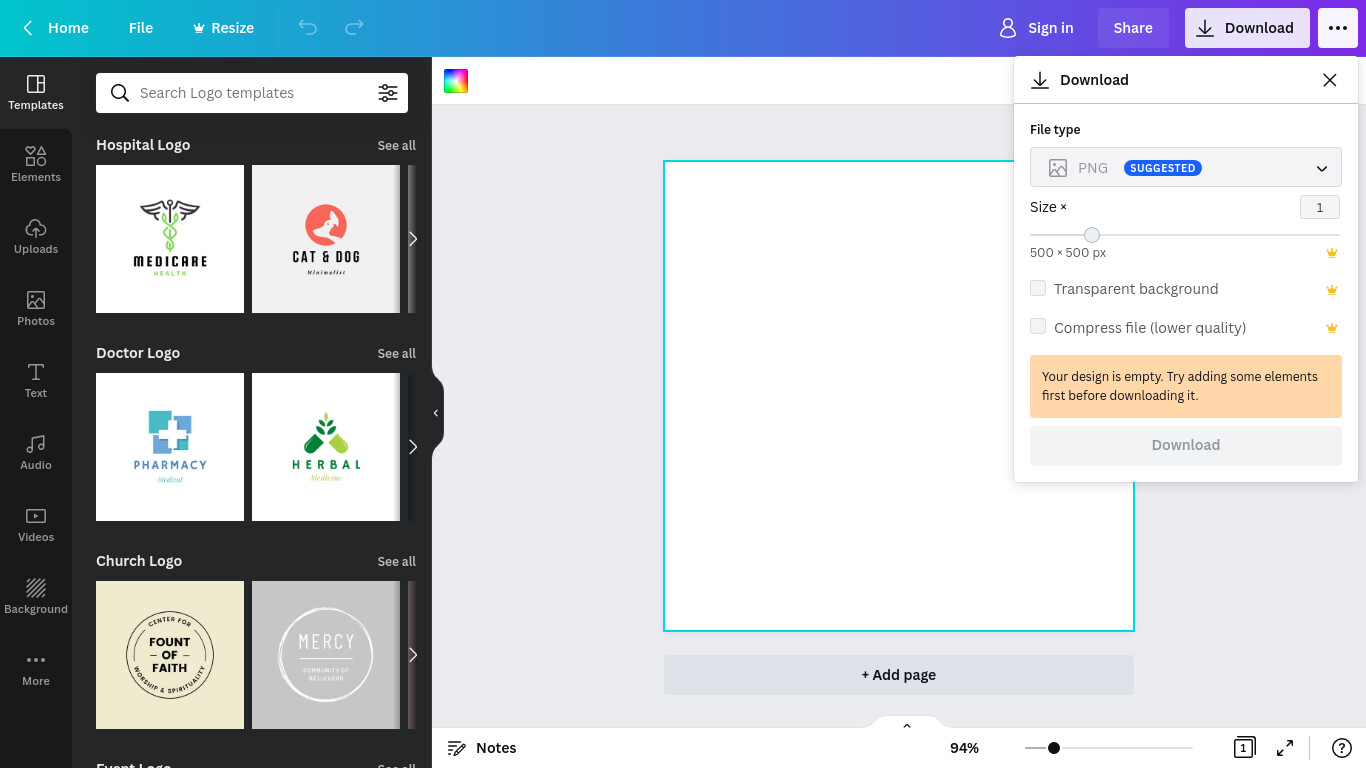Show more Church Logo templates with arrow

pyautogui.click(x=412, y=655)
